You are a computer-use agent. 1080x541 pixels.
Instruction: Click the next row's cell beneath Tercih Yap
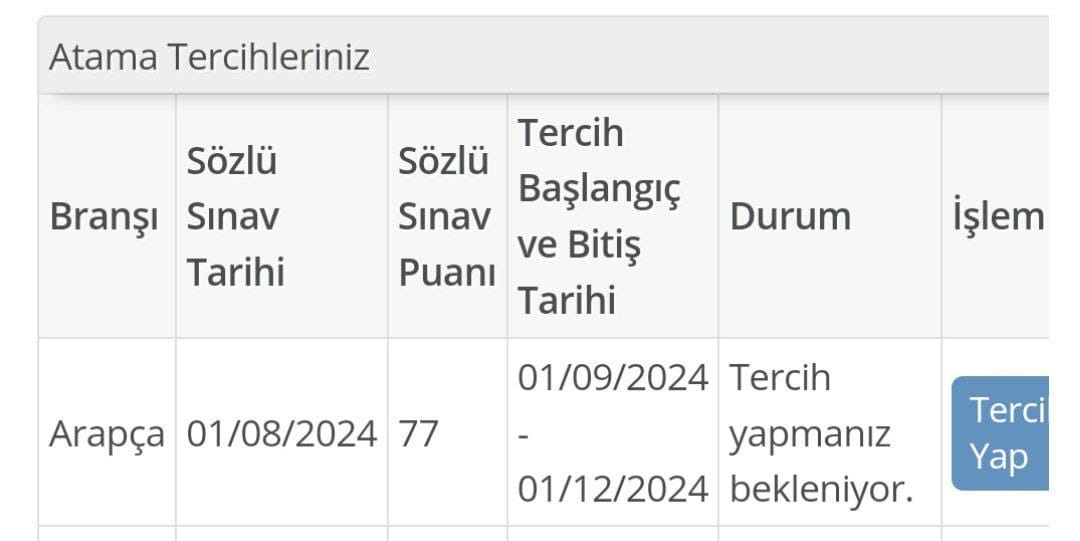(995, 534)
